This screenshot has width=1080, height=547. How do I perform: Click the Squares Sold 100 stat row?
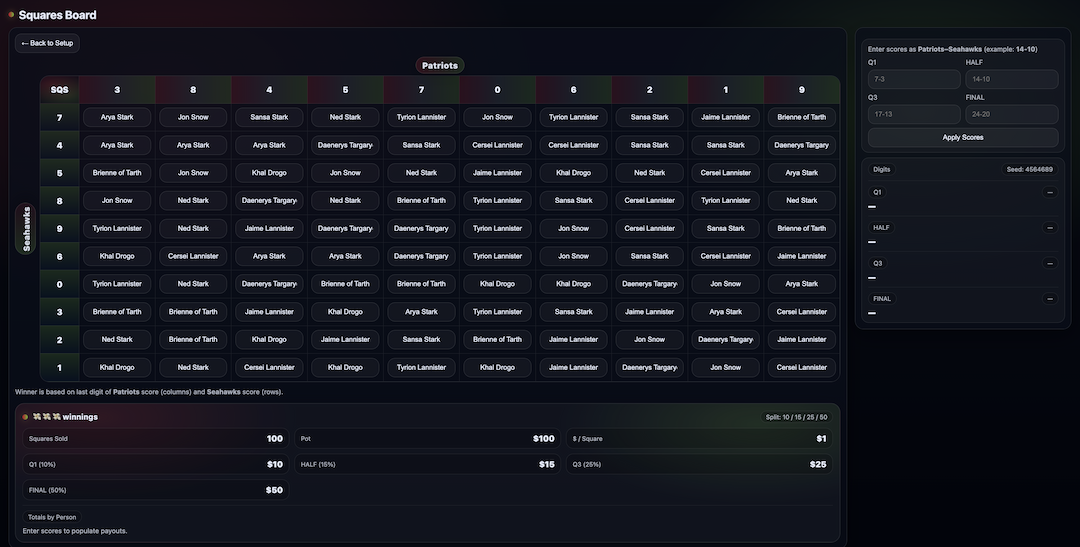coord(156,438)
